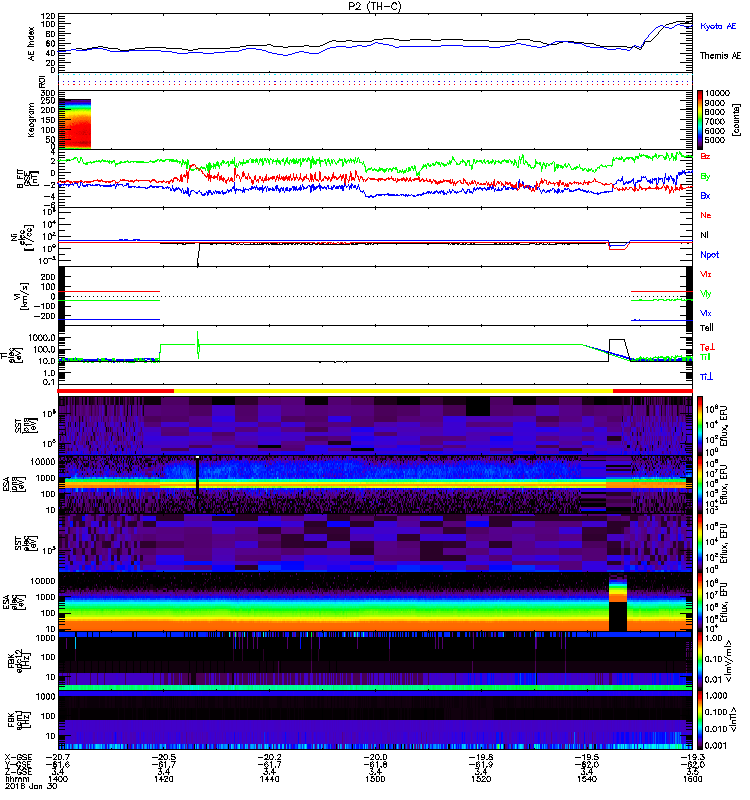
Task: Select the red Ne legend label
Action: point(706,215)
